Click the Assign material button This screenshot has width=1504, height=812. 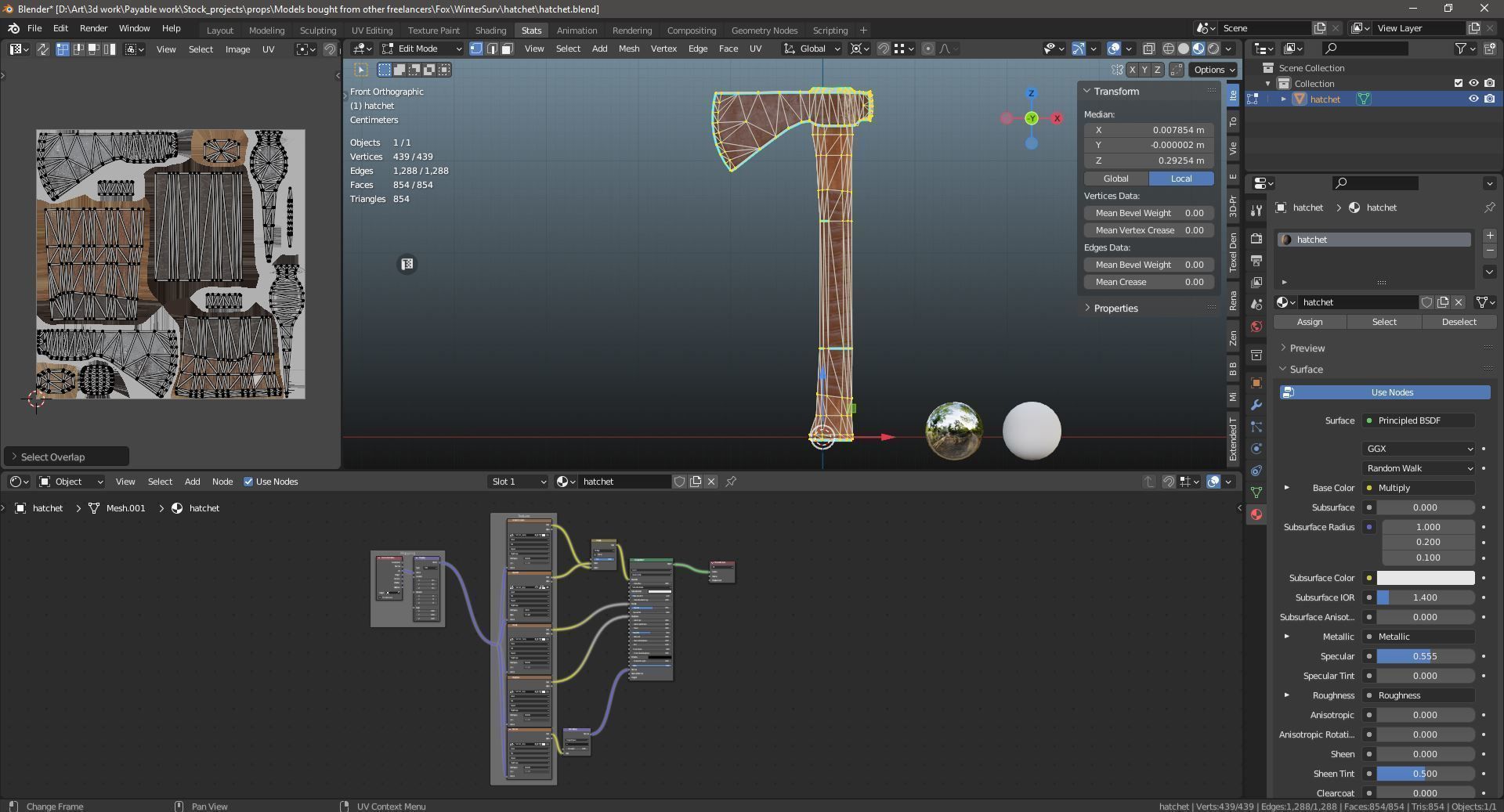[x=1309, y=322]
